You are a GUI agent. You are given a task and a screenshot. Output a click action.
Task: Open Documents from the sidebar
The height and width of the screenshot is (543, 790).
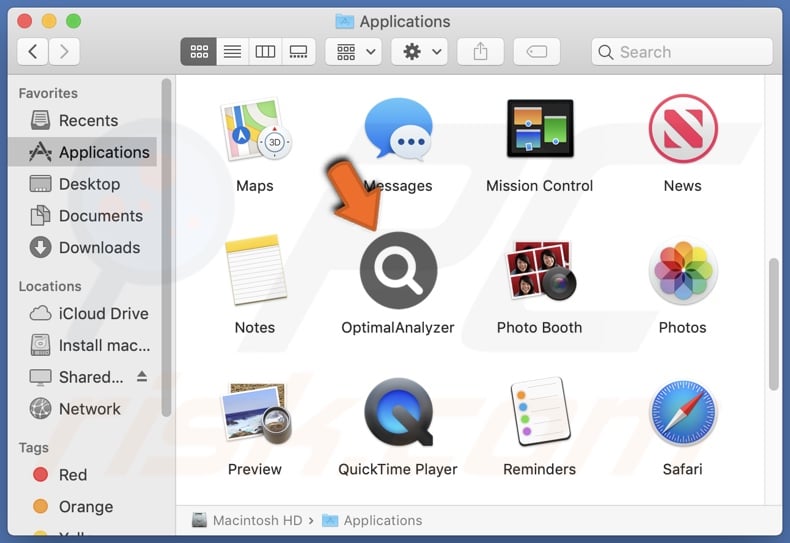[83, 216]
